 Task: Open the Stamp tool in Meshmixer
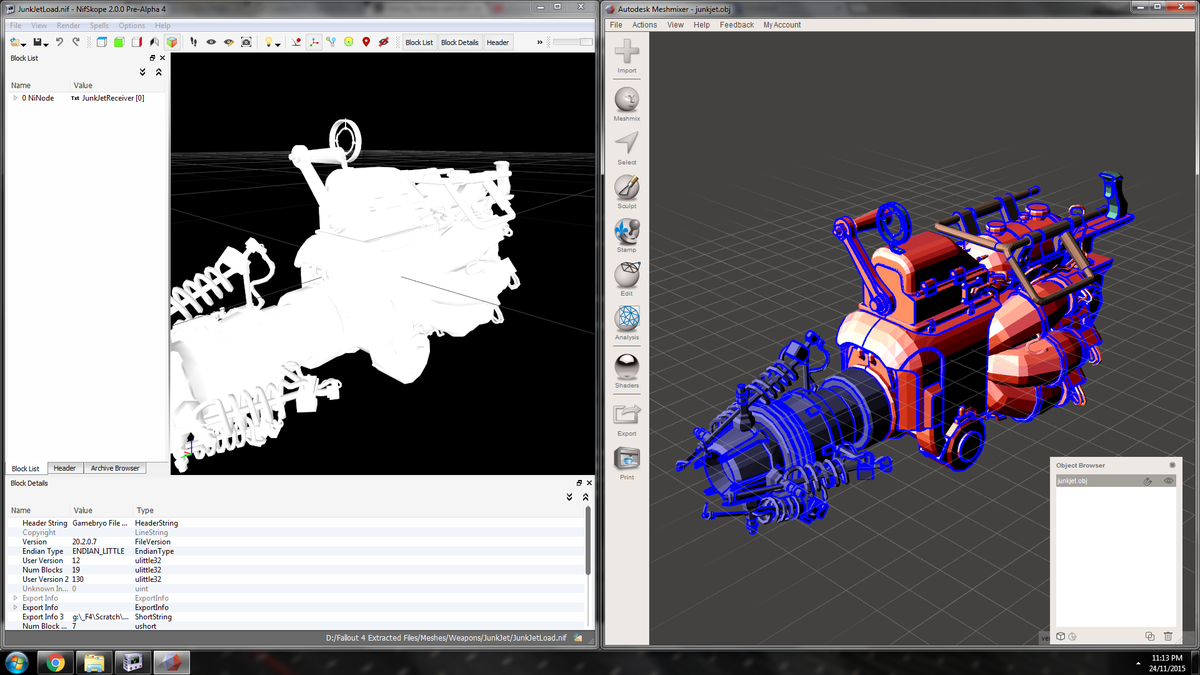(627, 236)
